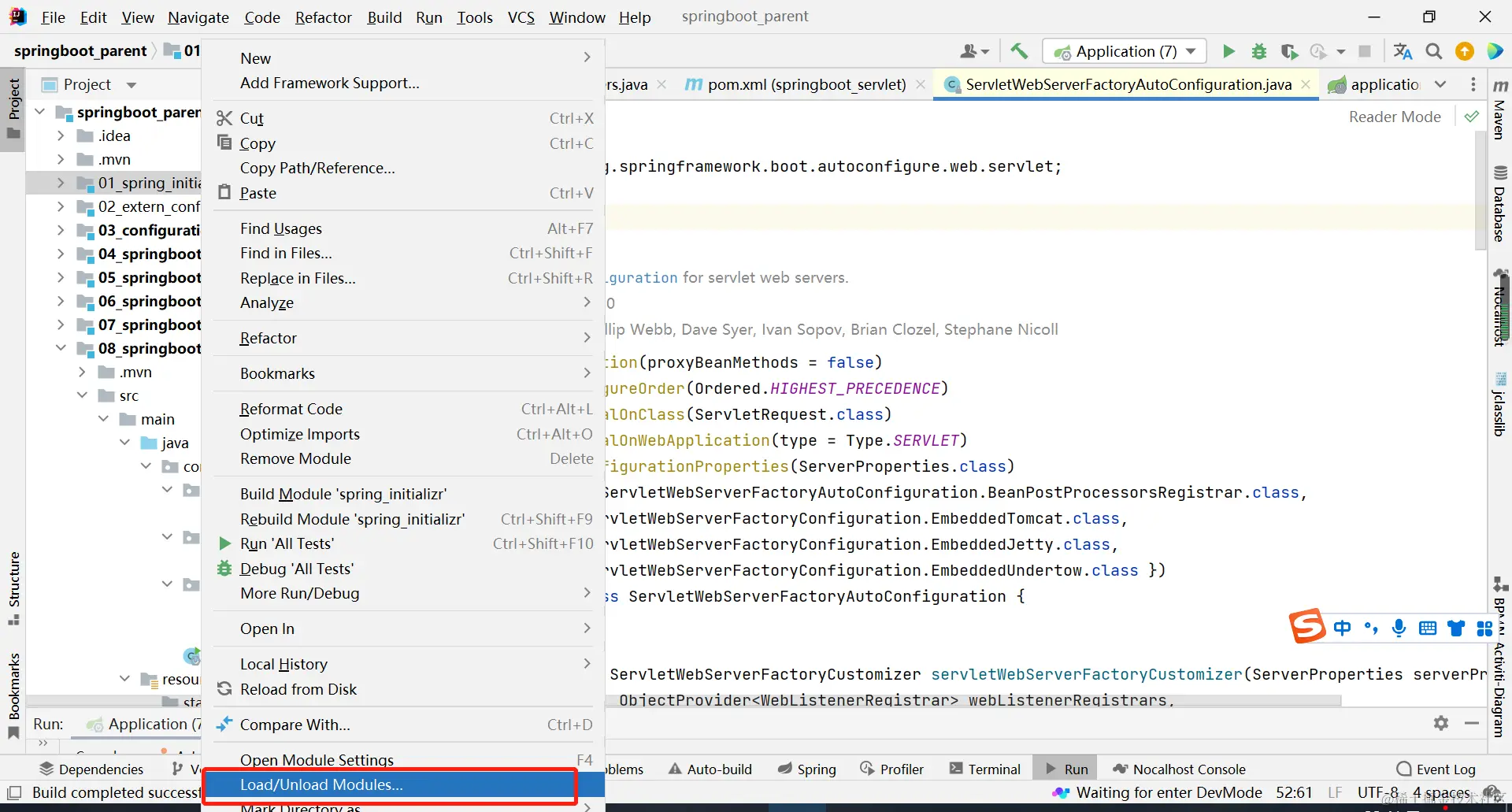The image size is (1512, 812).
Task: Open More Run/Debug submenu
Action: coord(403,593)
